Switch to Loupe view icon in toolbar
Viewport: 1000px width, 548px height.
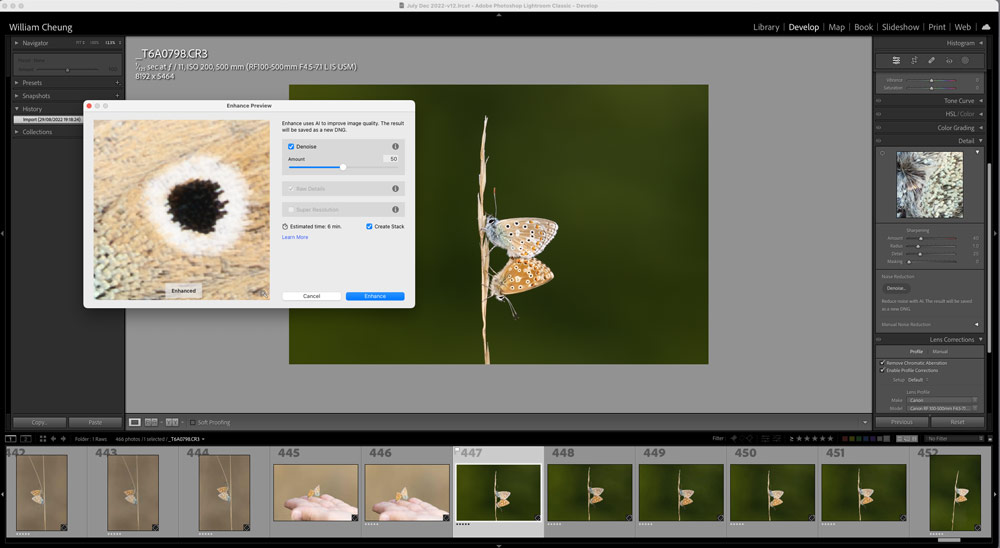[x=135, y=422]
